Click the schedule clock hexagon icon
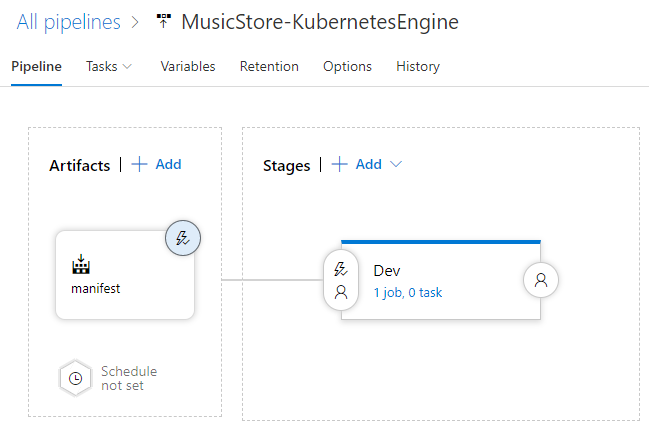Image resolution: width=649 pixels, height=436 pixels. click(76, 378)
